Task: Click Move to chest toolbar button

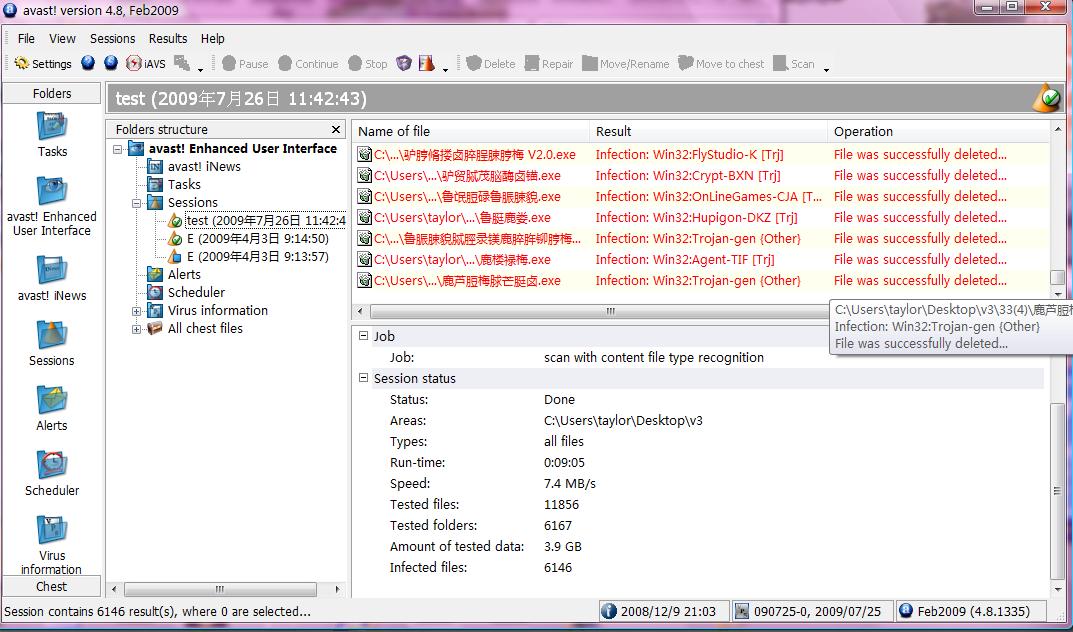Action: [721, 64]
